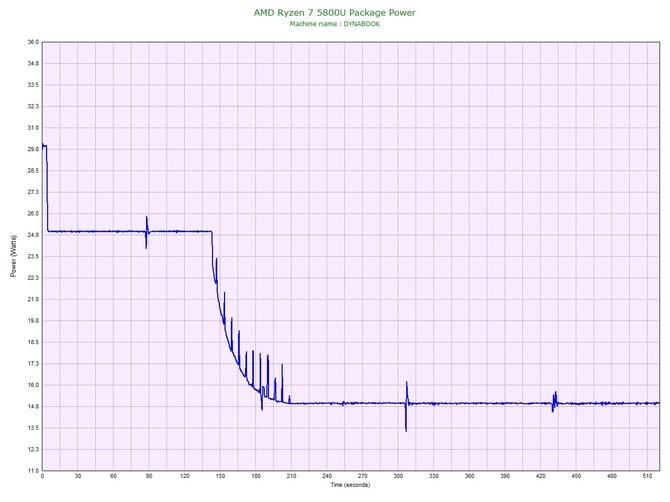Click the x-axis tick label 300
The image size is (670, 502).
click(x=398, y=476)
